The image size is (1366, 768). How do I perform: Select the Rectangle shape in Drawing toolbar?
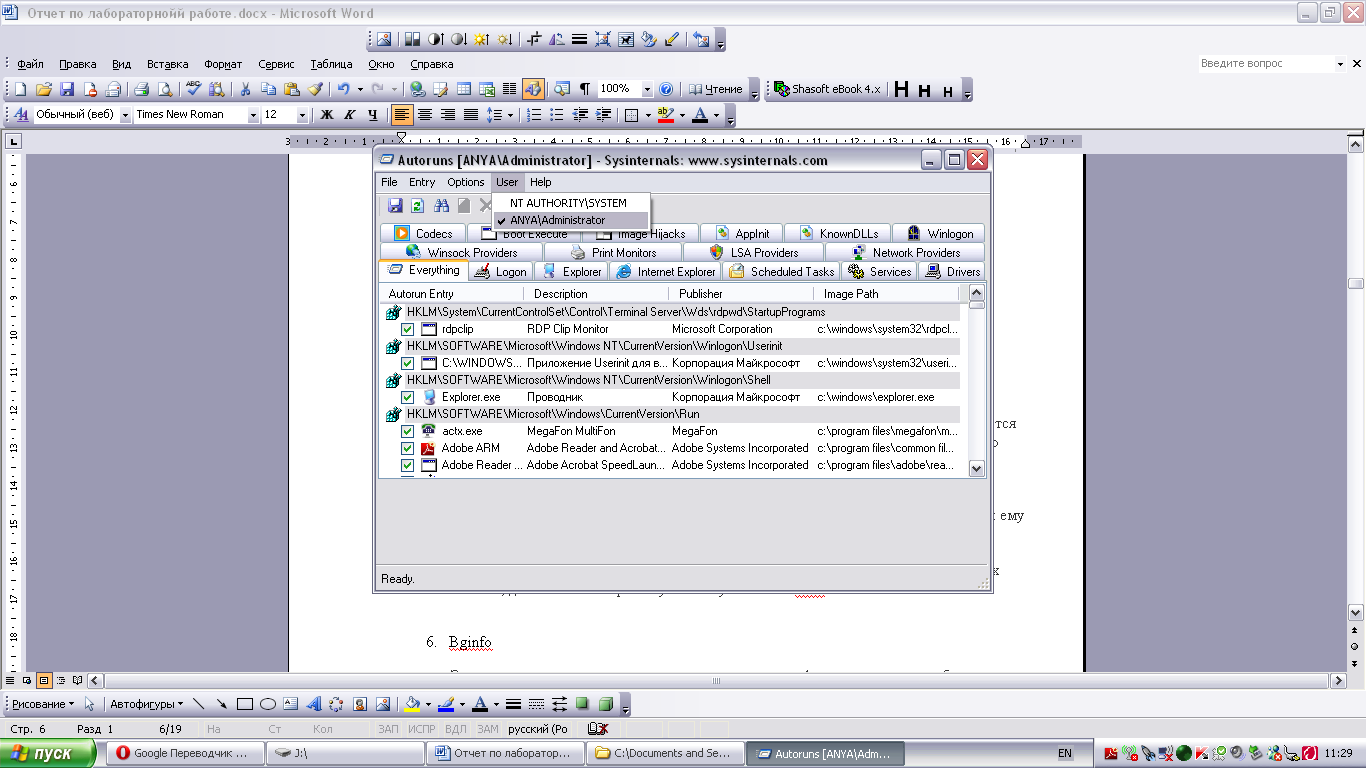pyautogui.click(x=245, y=704)
